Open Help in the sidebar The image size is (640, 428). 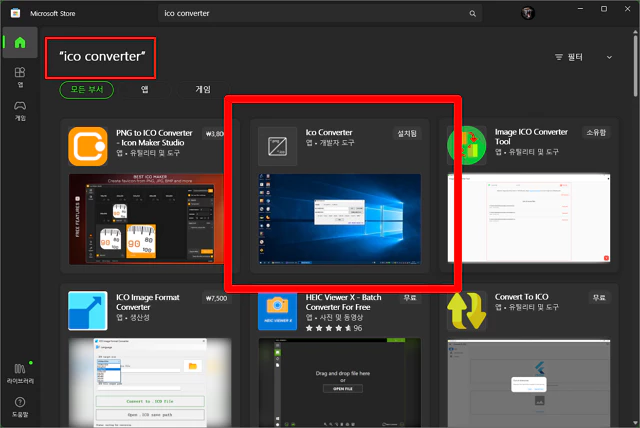[x=20, y=407]
